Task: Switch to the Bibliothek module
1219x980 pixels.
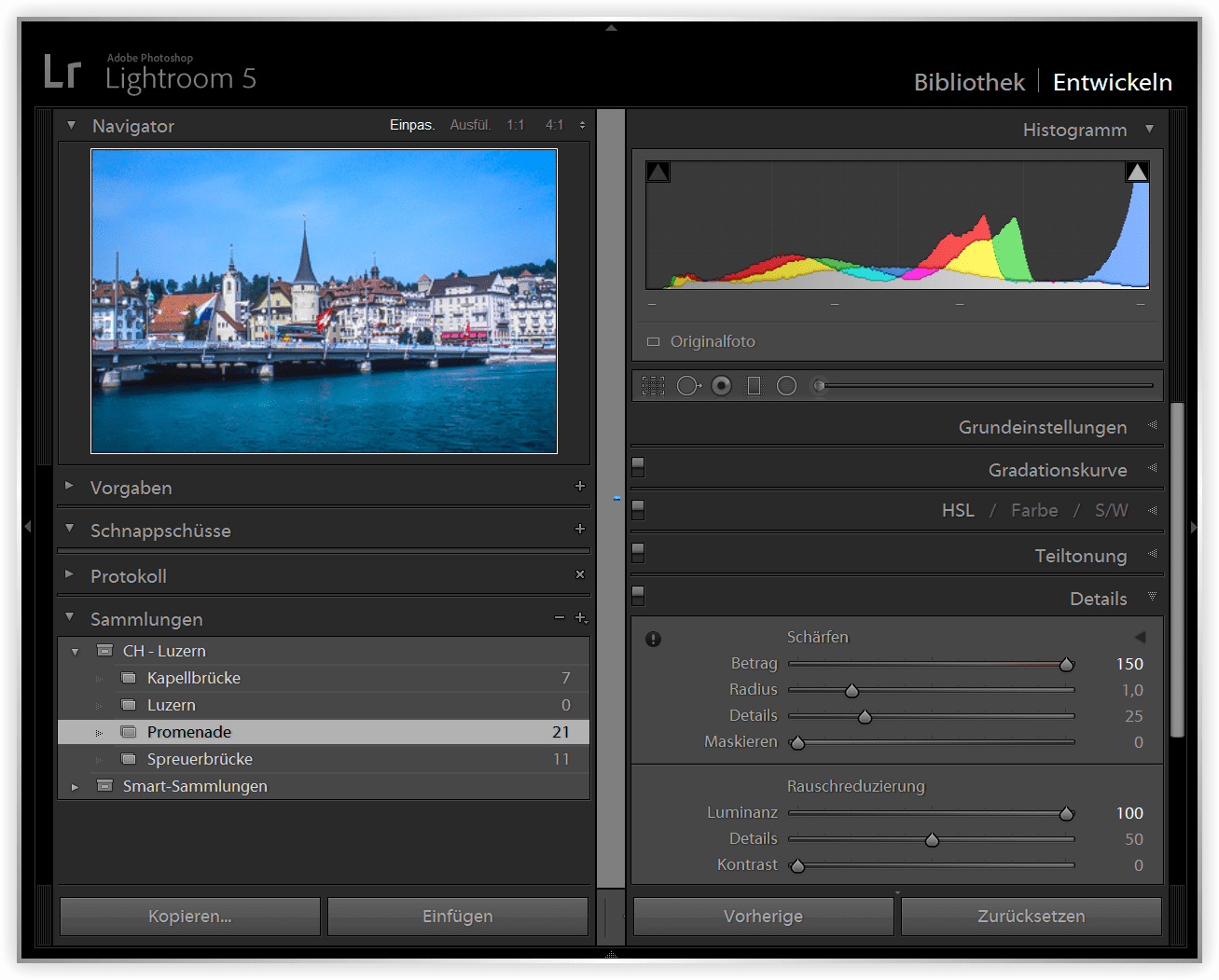Action: tap(969, 82)
